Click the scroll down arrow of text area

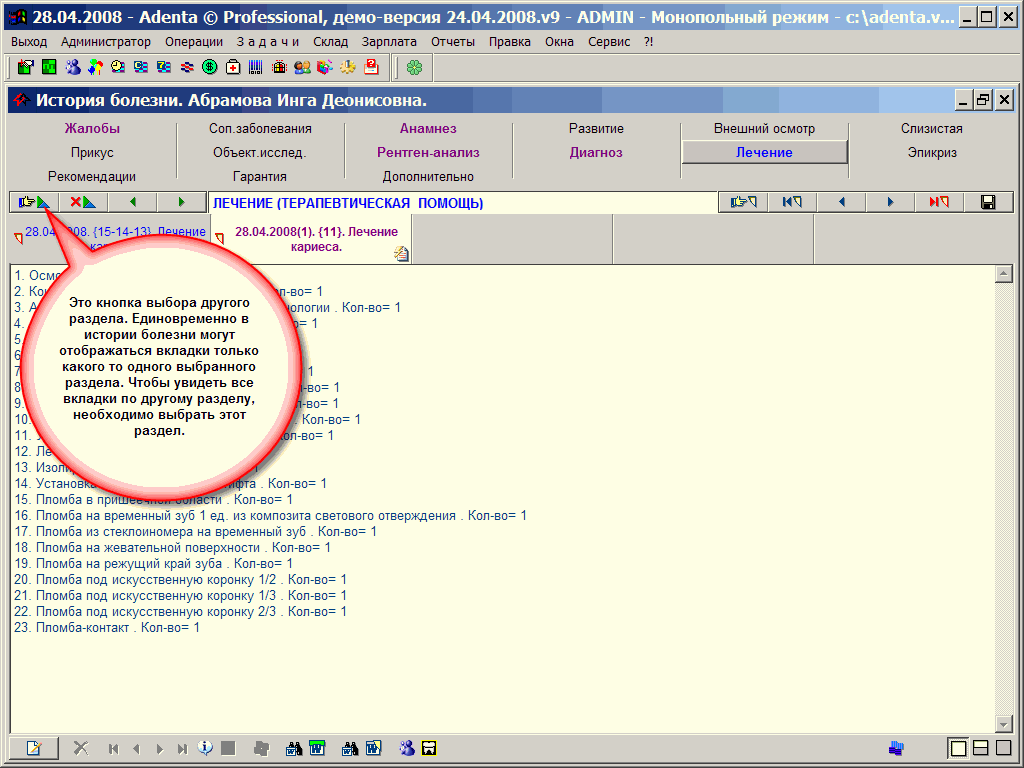click(x=1004, y=723)
